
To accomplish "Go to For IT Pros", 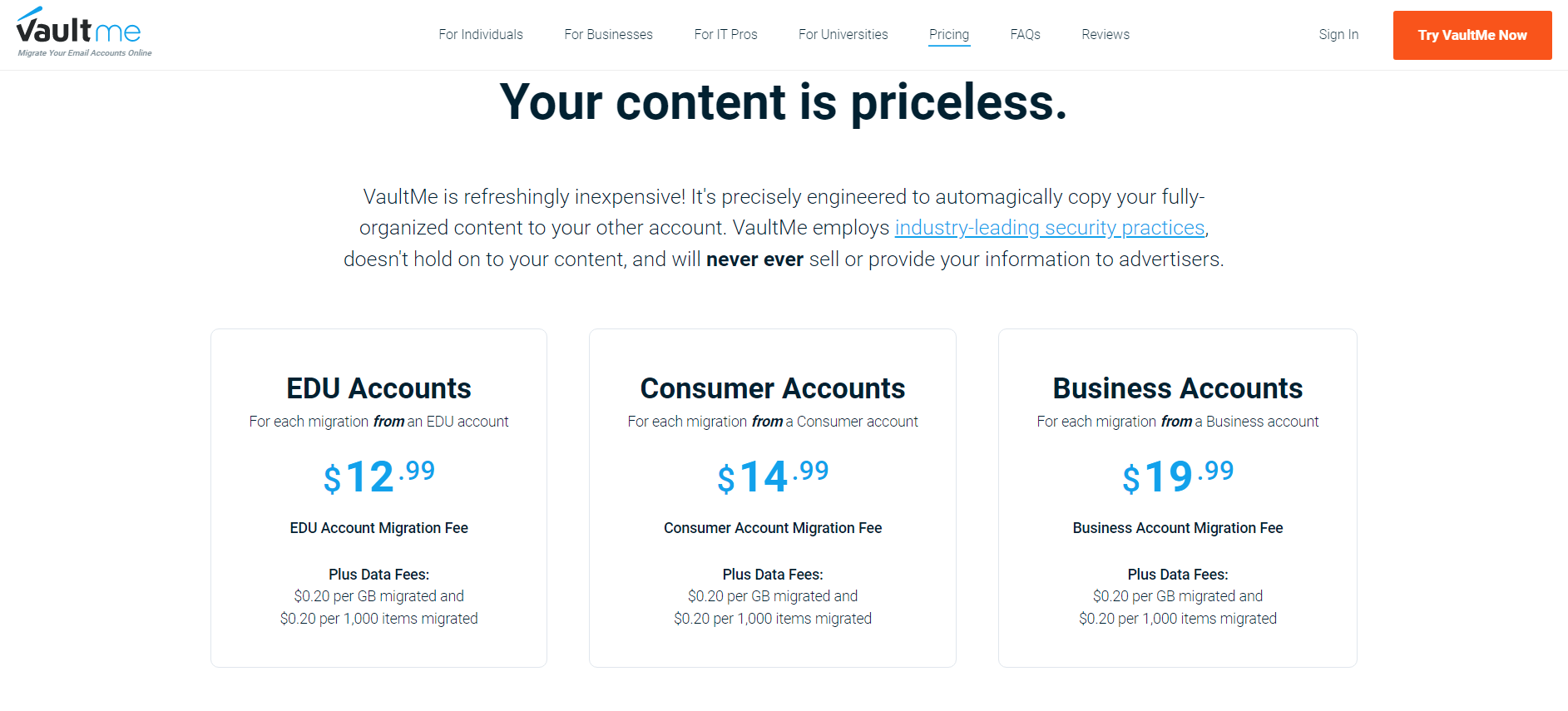I will tap(725, 34).
